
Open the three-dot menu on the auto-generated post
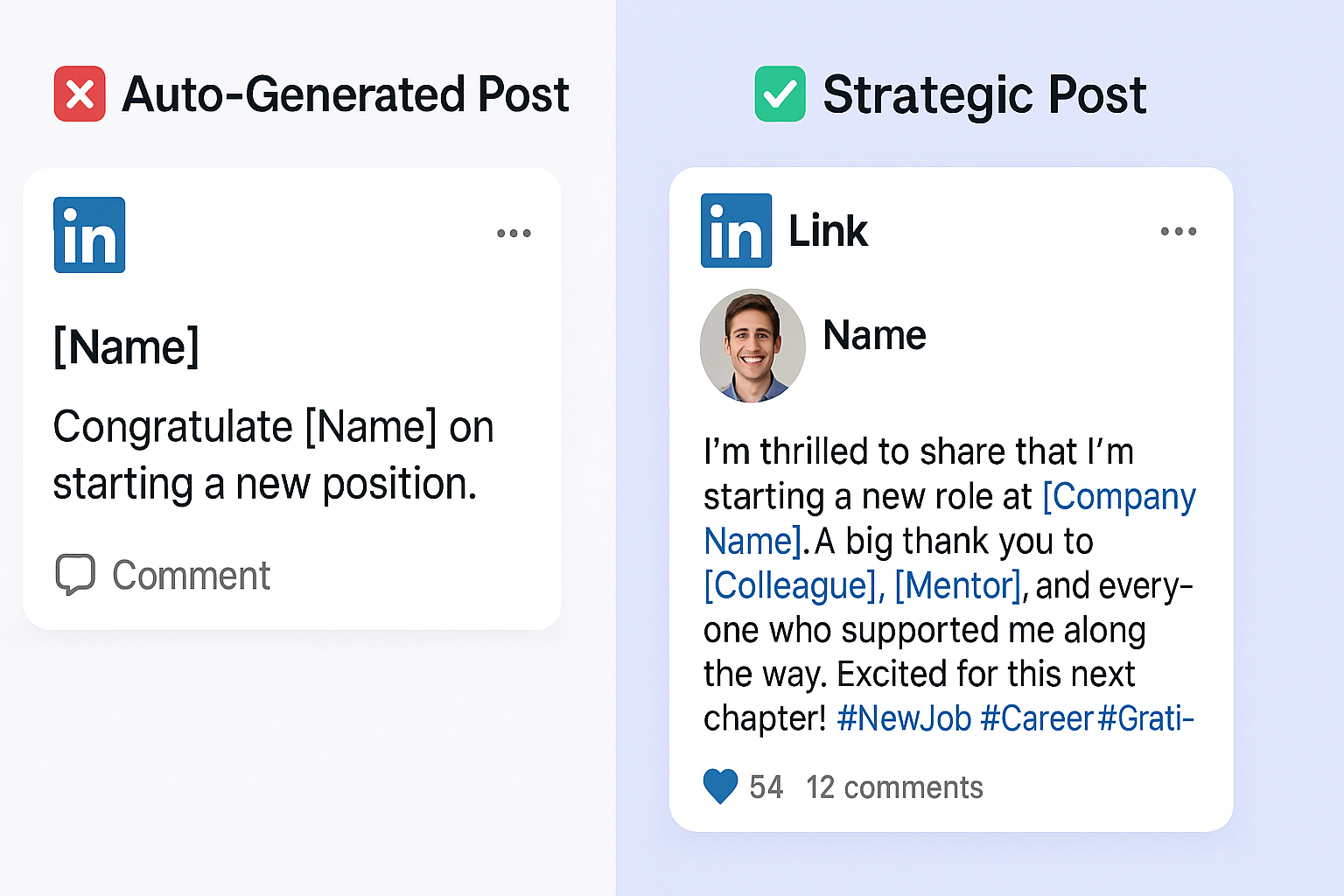coord(514,233)
